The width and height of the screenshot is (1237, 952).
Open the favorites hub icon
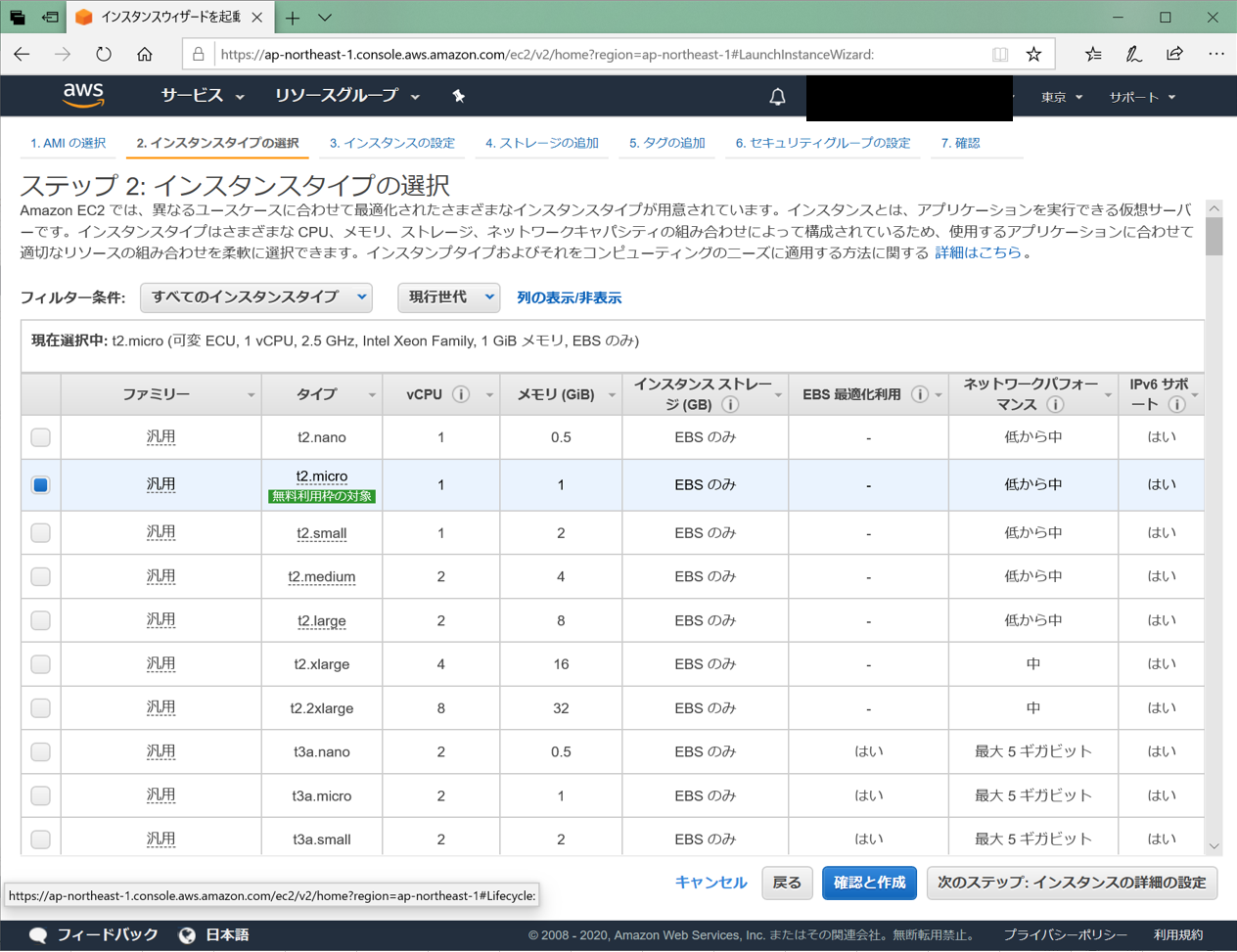(1093, 54)
